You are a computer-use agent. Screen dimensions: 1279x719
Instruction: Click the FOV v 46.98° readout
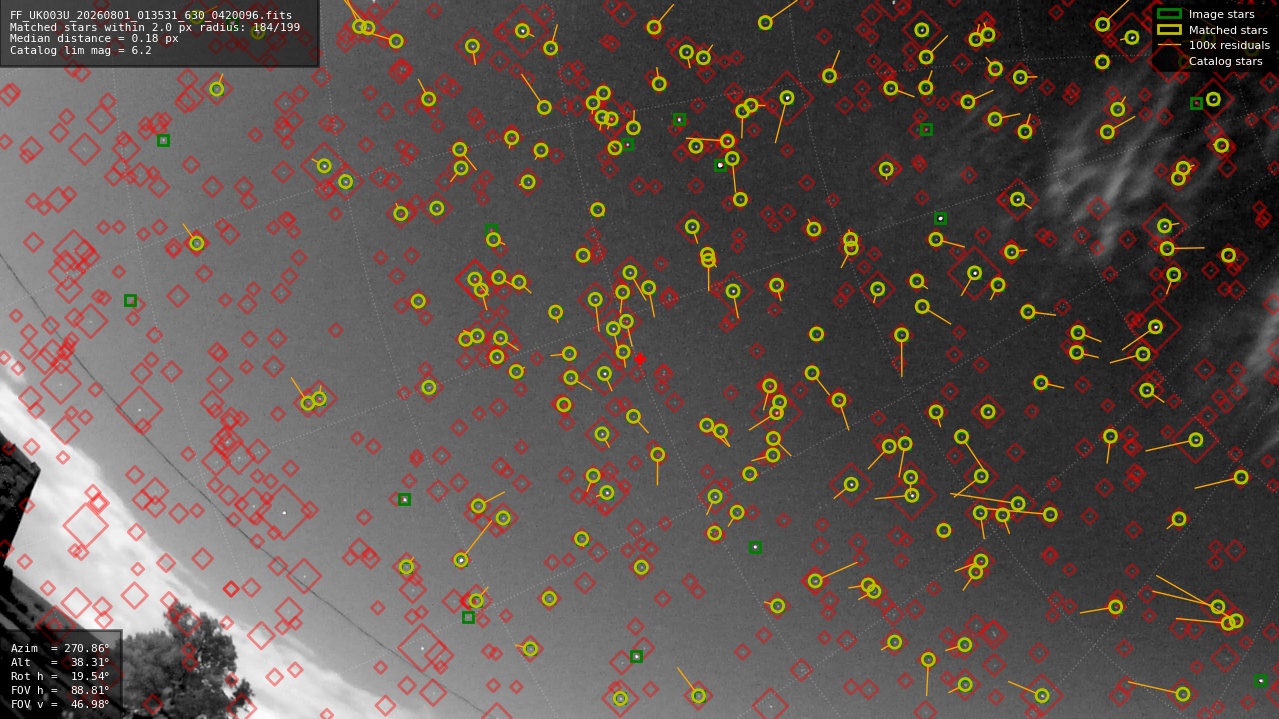pyautogui.click(x=60, y=704)
